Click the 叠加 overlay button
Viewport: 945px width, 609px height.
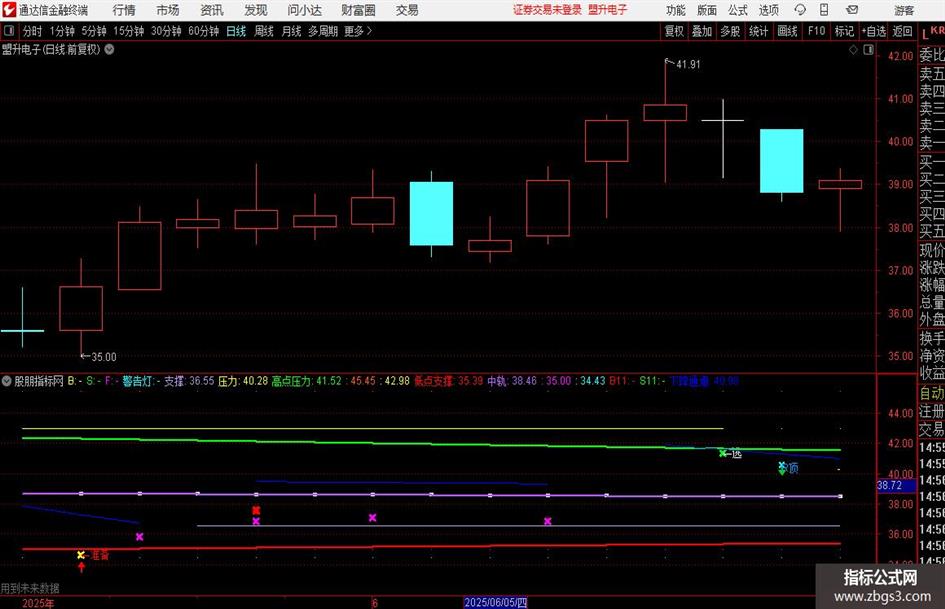(702, 31)
